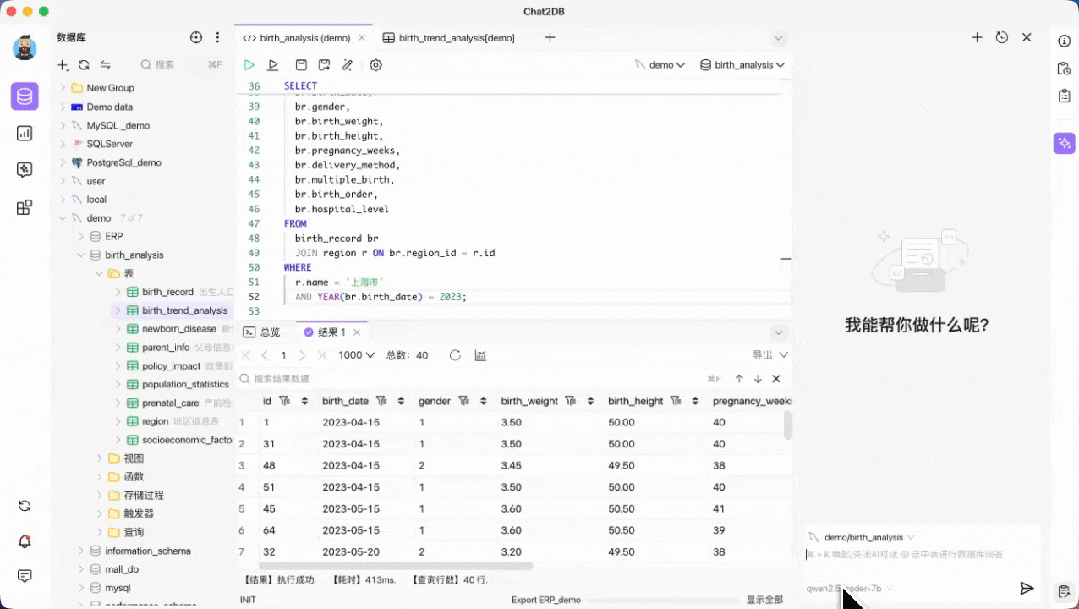Image resolution: width=1079 pixels, height=609 pixels.
Task: Select the newborn_disease table
Action: pos(179,329)
